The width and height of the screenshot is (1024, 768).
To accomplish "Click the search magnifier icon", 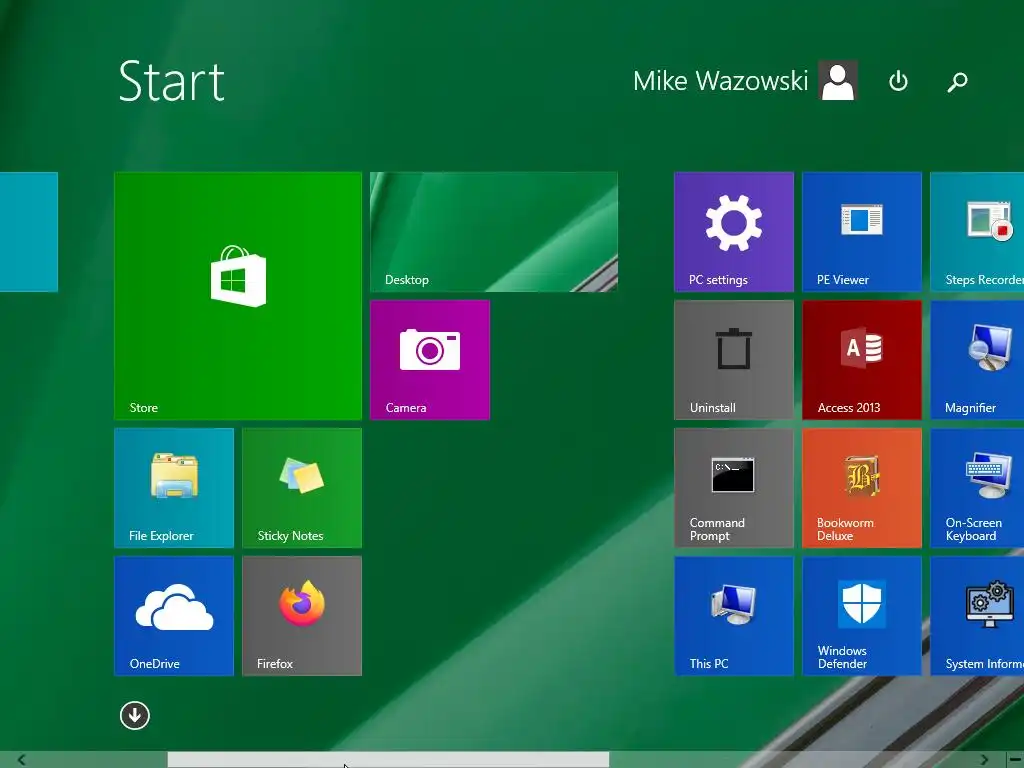I will (x=957, y=81).
